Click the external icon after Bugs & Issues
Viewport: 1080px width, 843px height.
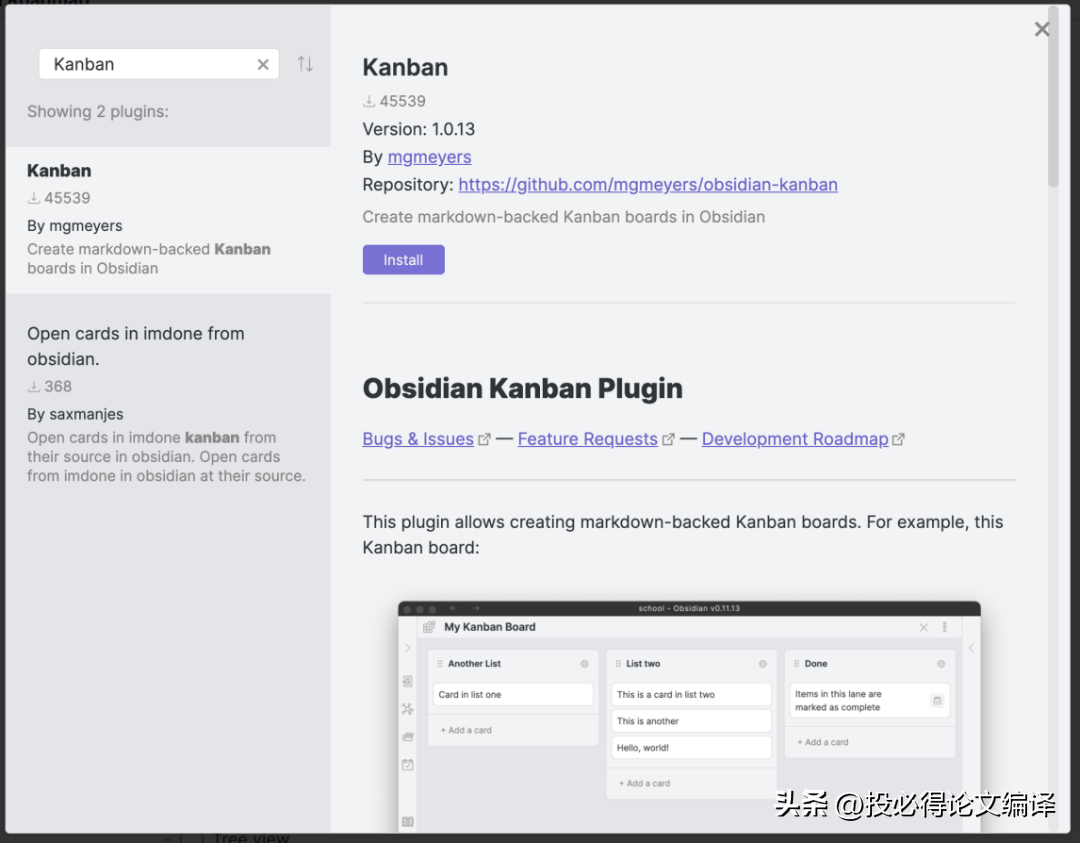click(x=484, y=439)
